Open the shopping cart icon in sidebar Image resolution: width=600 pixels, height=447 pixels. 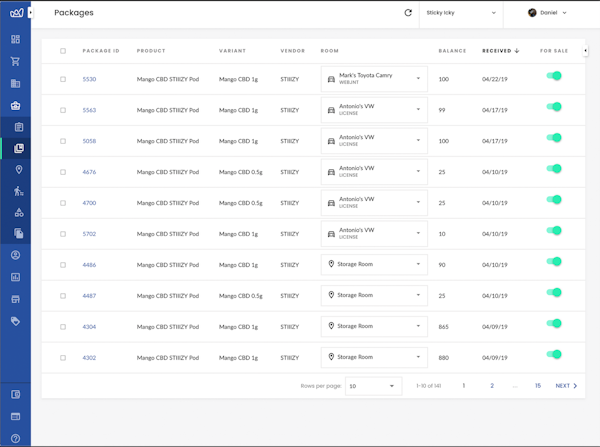[15, 61]
